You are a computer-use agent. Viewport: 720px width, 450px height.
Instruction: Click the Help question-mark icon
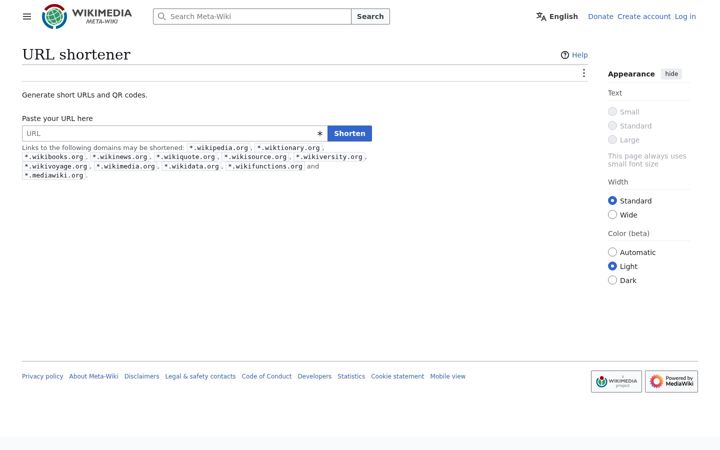pyautogui.click(x=564, y=55)
